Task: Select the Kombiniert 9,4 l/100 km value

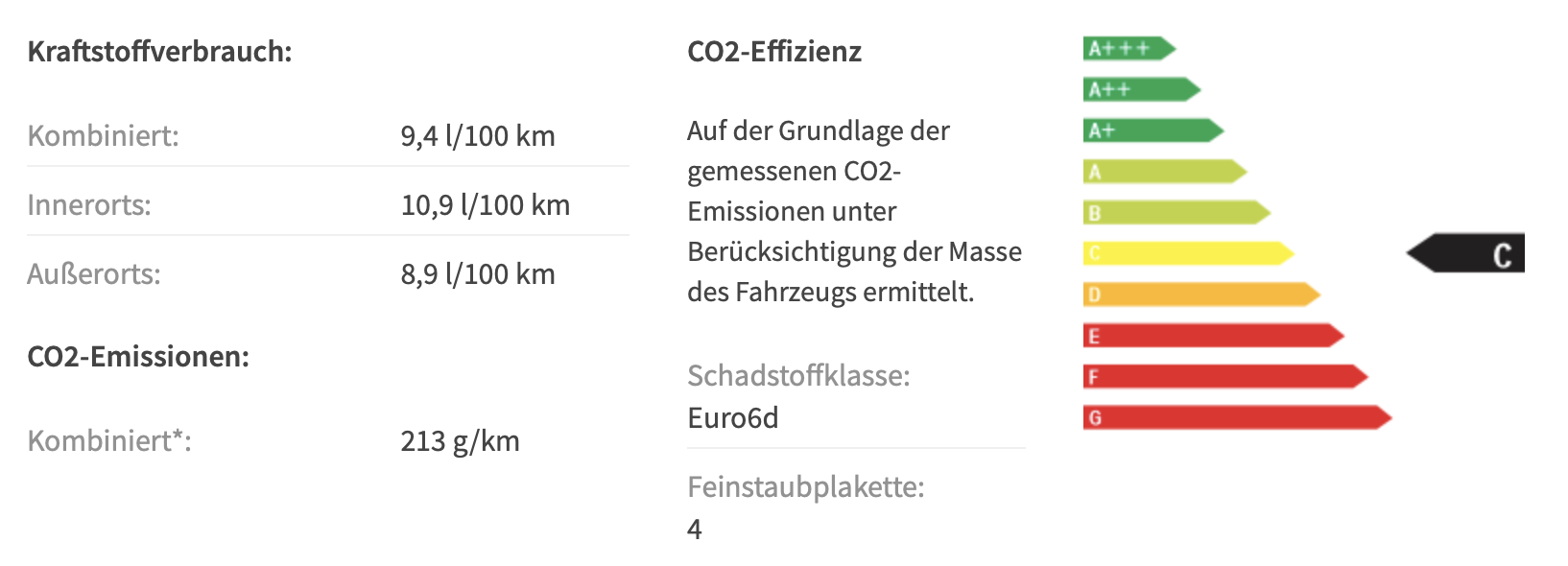Action: [478, 136]
